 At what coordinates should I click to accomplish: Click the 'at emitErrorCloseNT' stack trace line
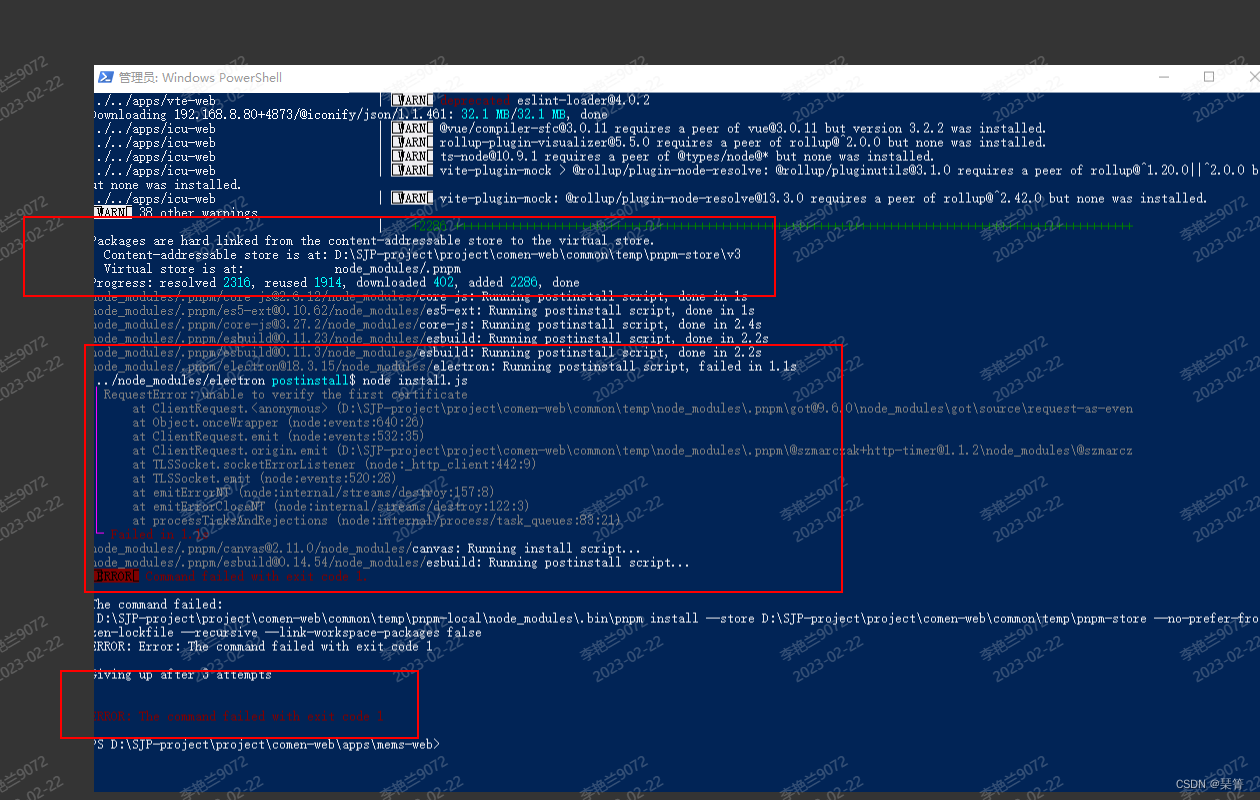[330, 507]
